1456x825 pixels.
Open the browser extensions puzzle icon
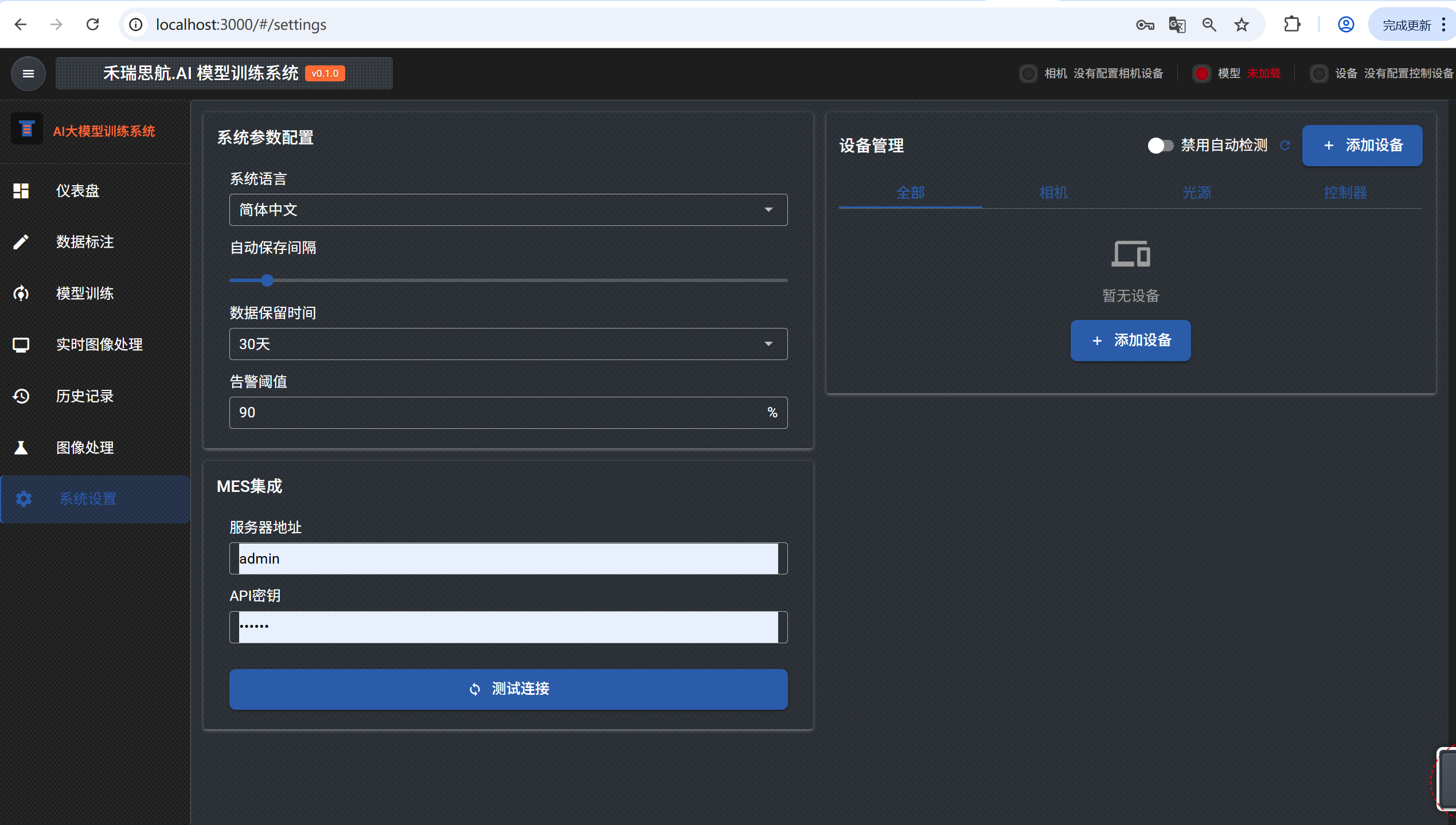[1292, 25]
